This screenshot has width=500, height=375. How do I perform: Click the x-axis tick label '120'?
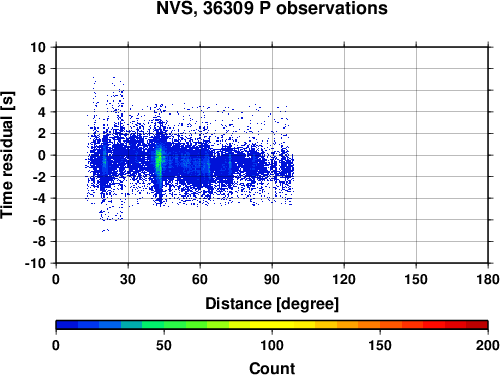point(344,279)
